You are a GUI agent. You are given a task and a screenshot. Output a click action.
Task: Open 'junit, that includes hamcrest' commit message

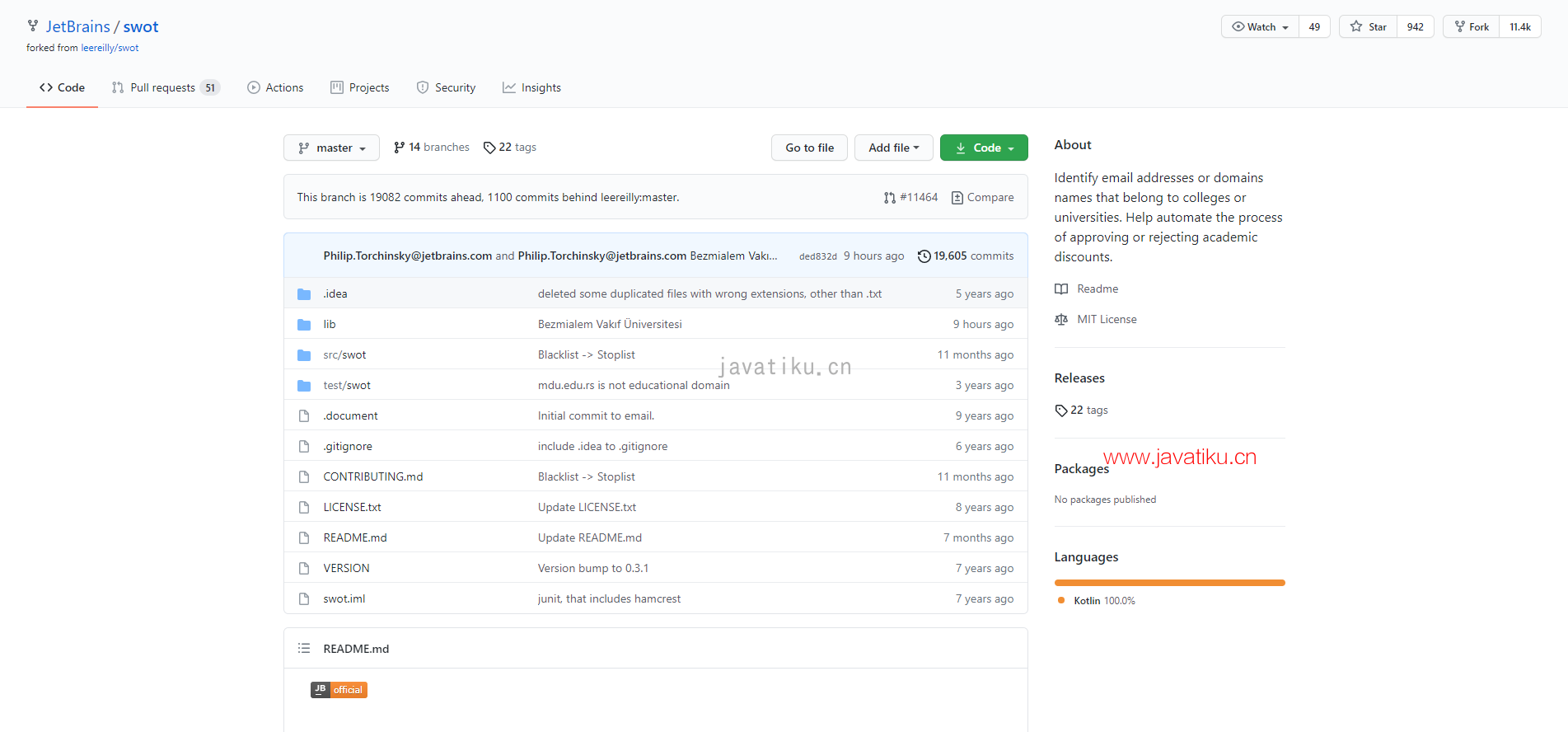tap(609, 599)
